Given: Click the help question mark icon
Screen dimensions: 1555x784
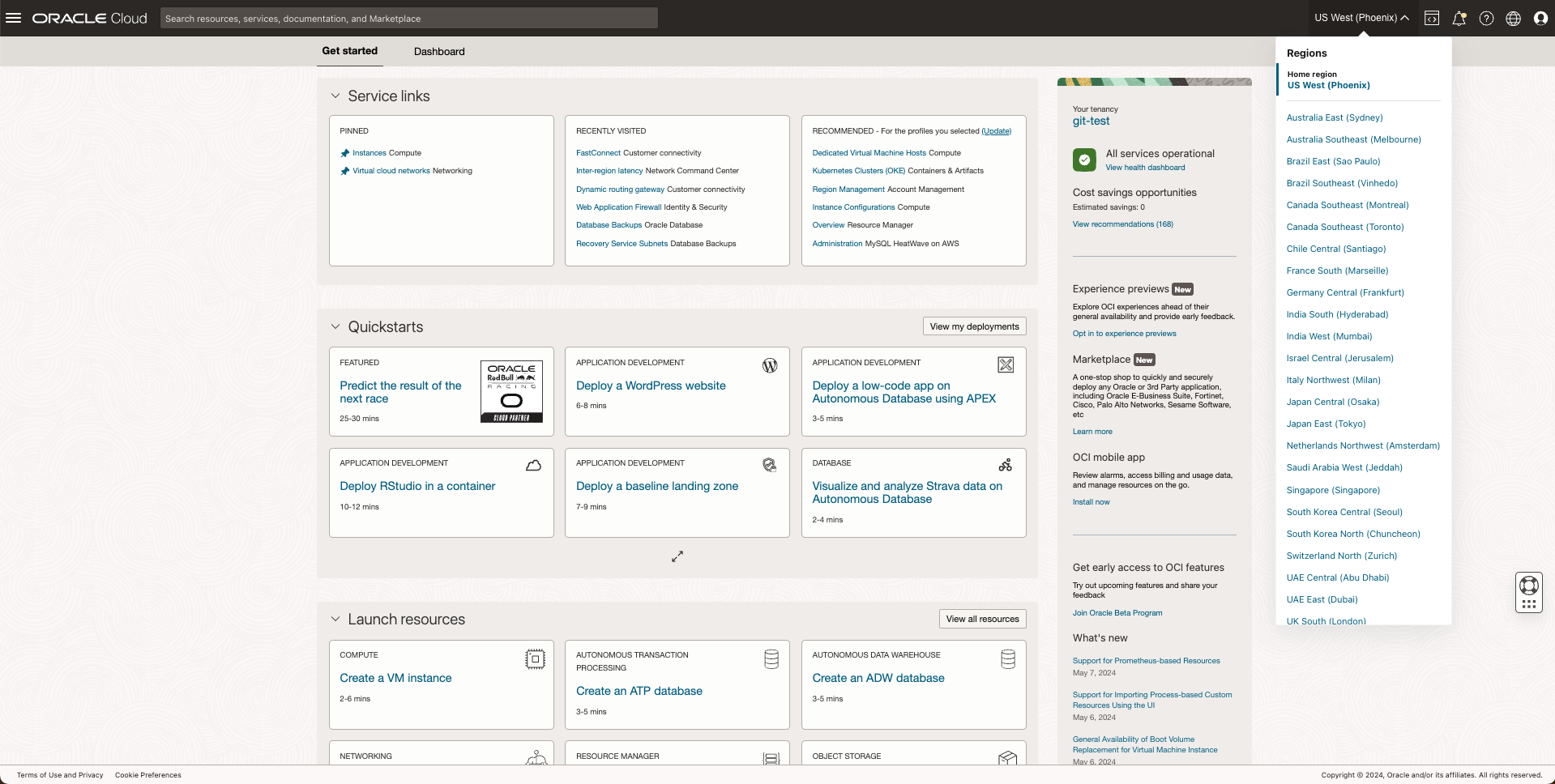Looking at the screenshot, I should pos(1486,19).
